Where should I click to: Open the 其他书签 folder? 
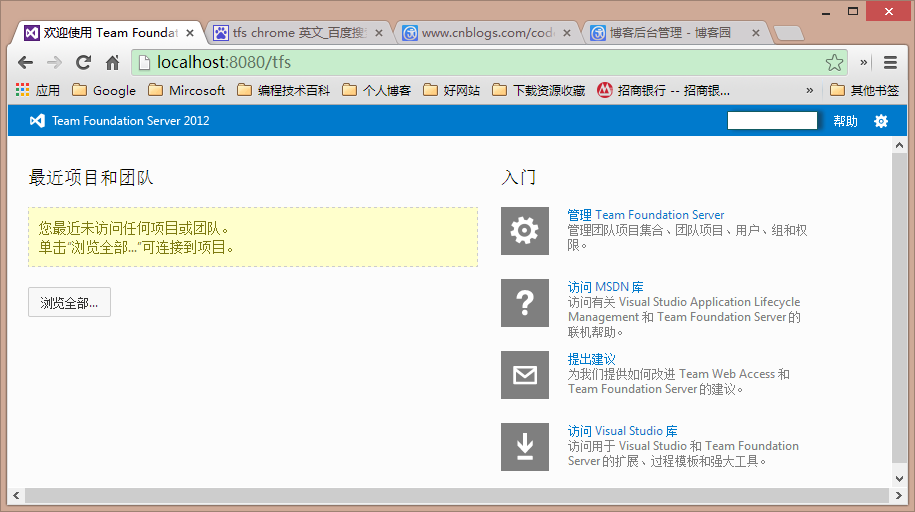pyautogui.click(x=864, y=90)
